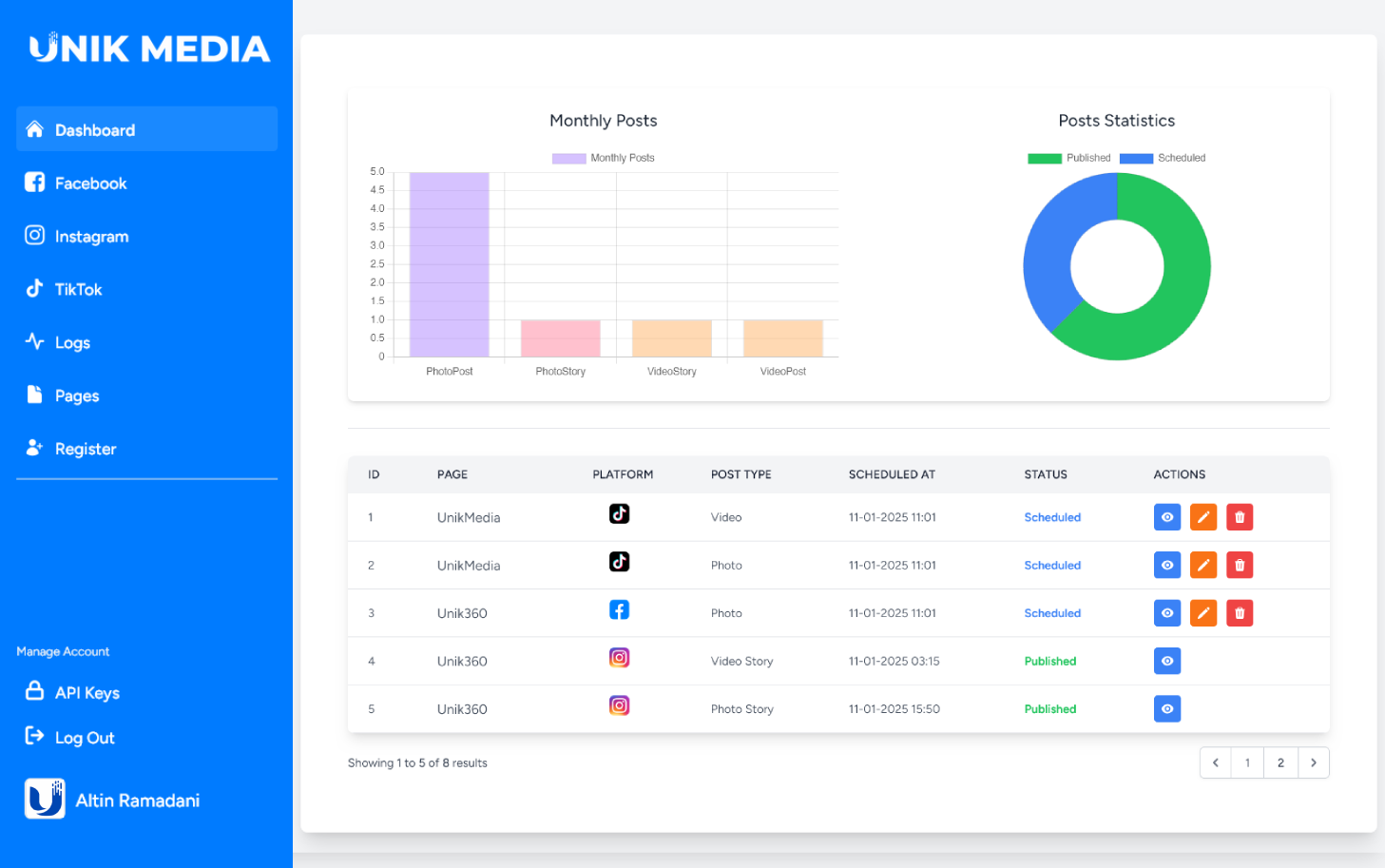The image size is (1385, 868).
Task: Click the edit pencil icon for post 3
Action: click(x=1202, y=613)
